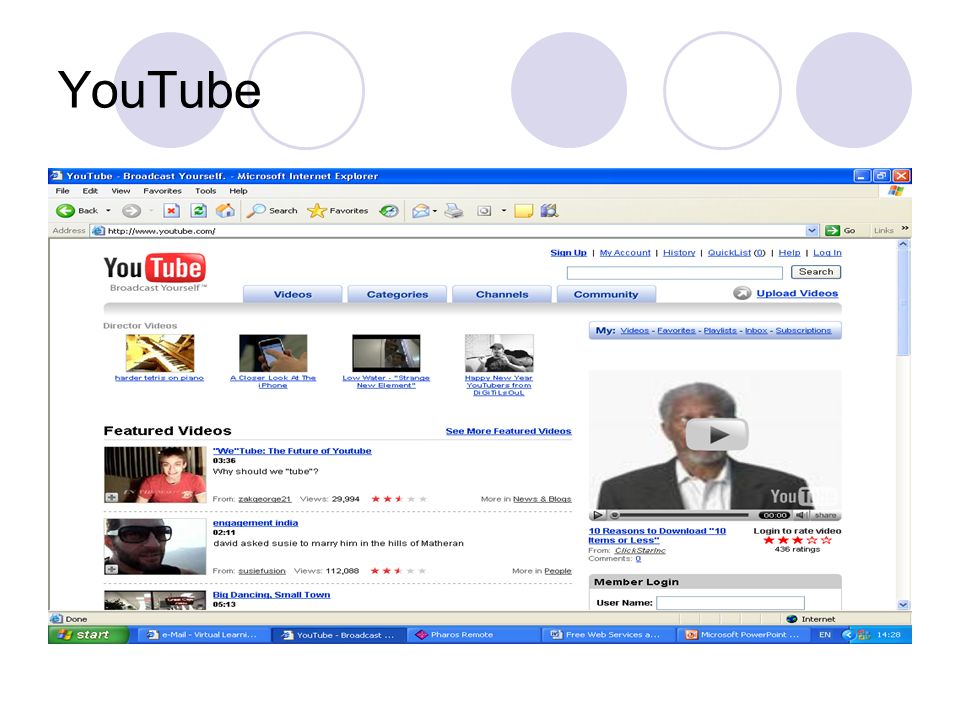The image size is (960, 720).
Task: Switch to the Community tab
Action: (x=606, y=294)
